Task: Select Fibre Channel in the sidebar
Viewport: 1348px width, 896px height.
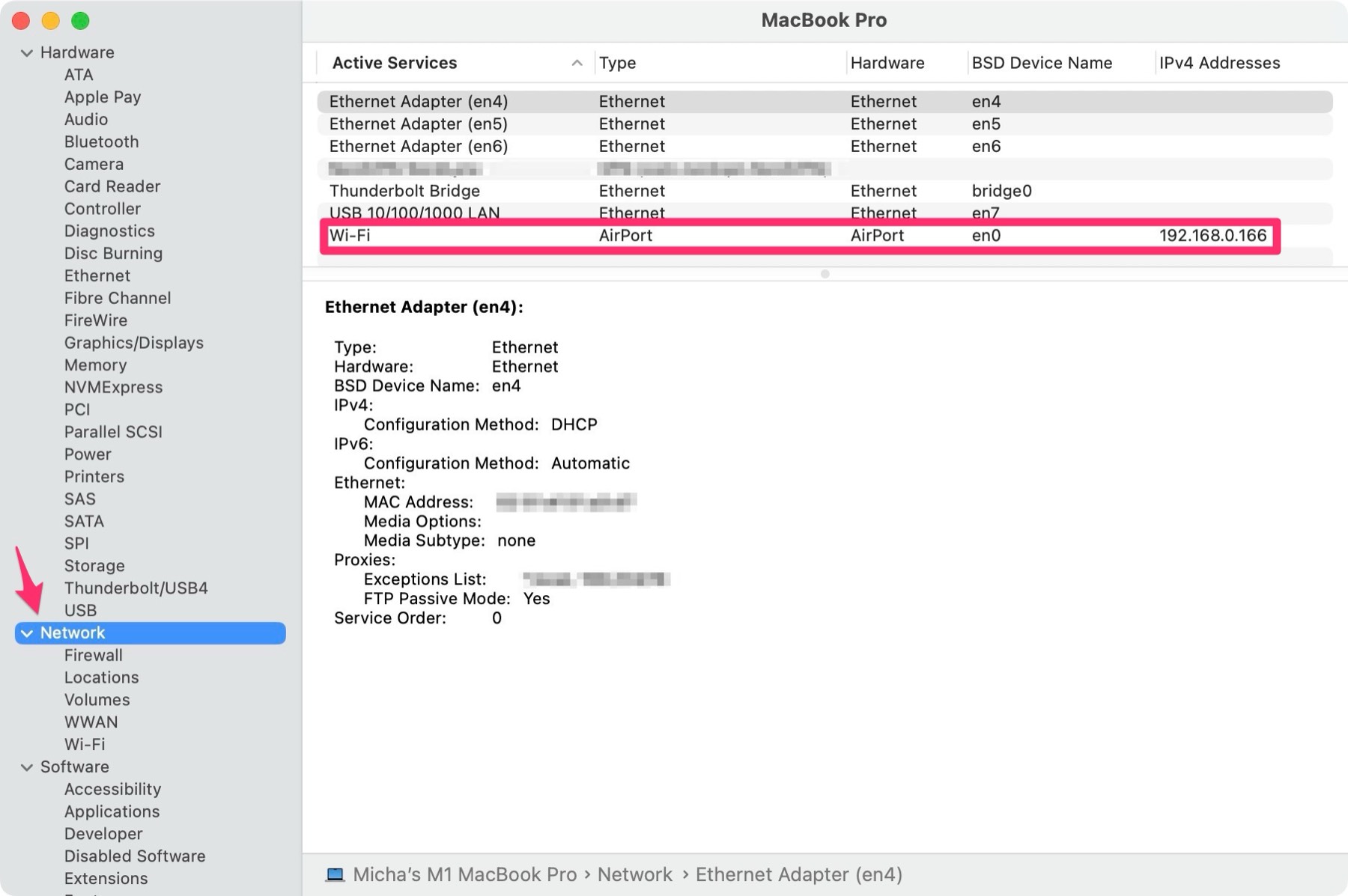Action: point(118,298)
